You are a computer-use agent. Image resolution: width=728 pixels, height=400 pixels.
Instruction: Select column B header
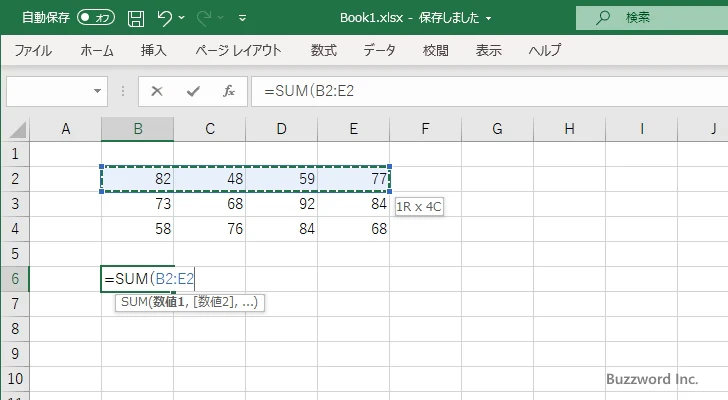tap(138, 129)
